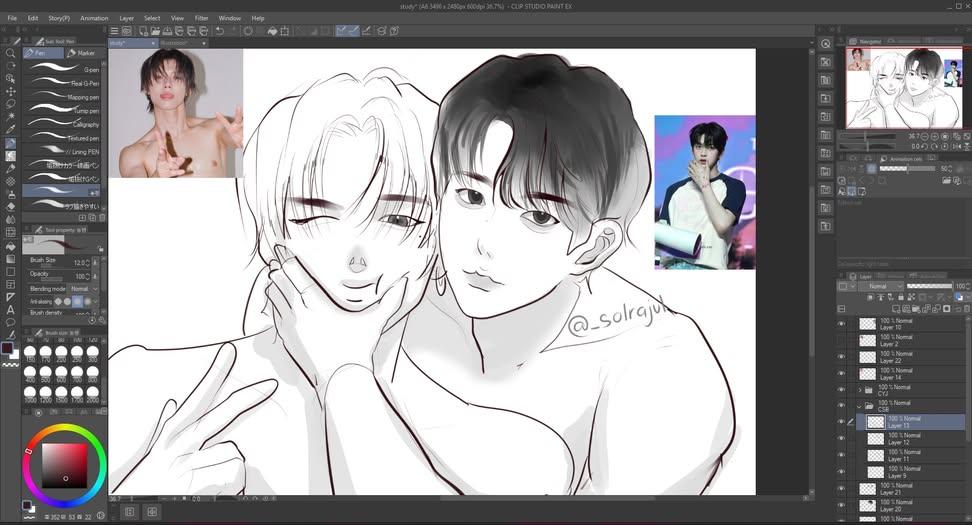Click the New canvas icon
The height and width of the screenshot is (525, 972).
point(143,31)
